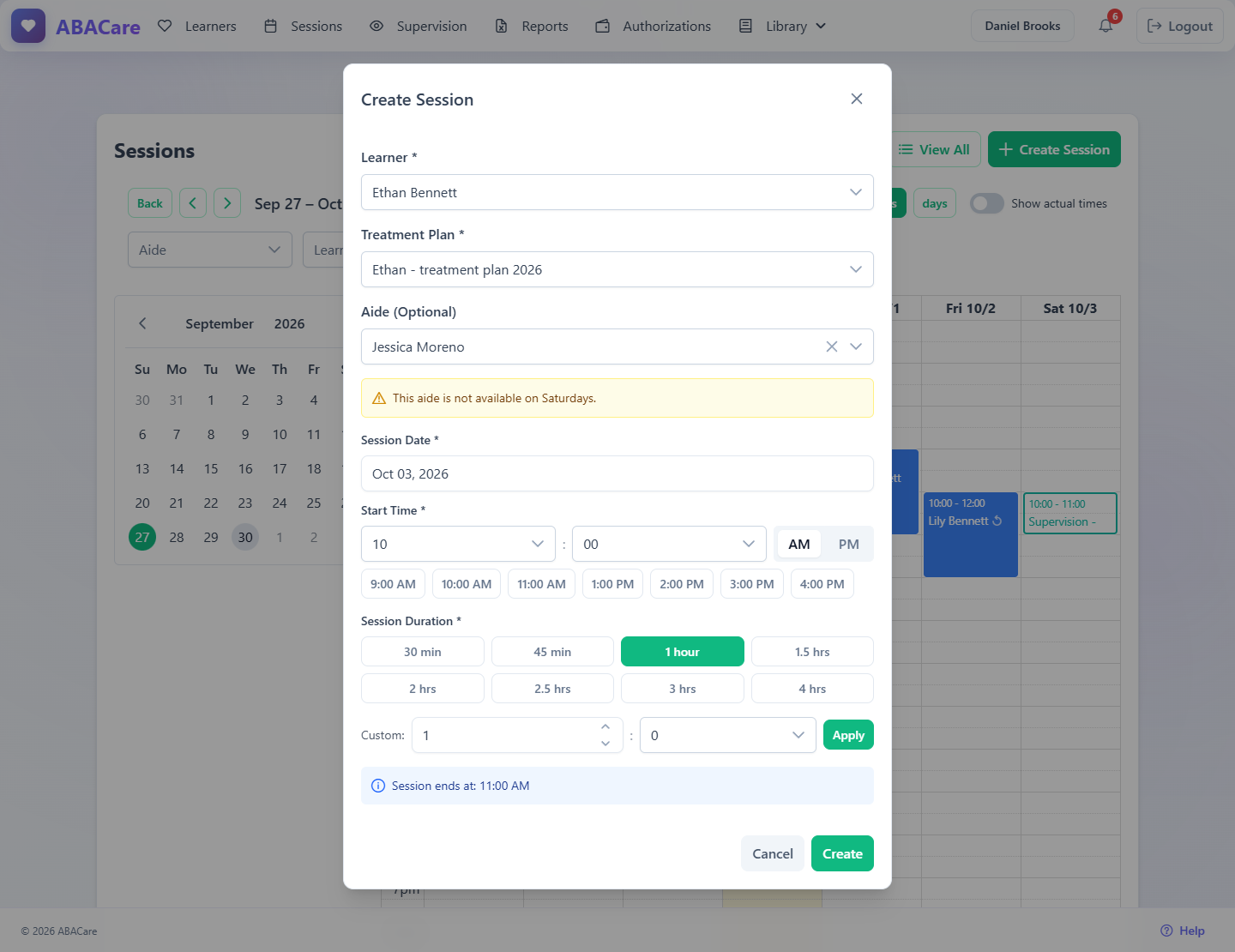Open the Lily Bennett session on Friday

click(970, 534)
